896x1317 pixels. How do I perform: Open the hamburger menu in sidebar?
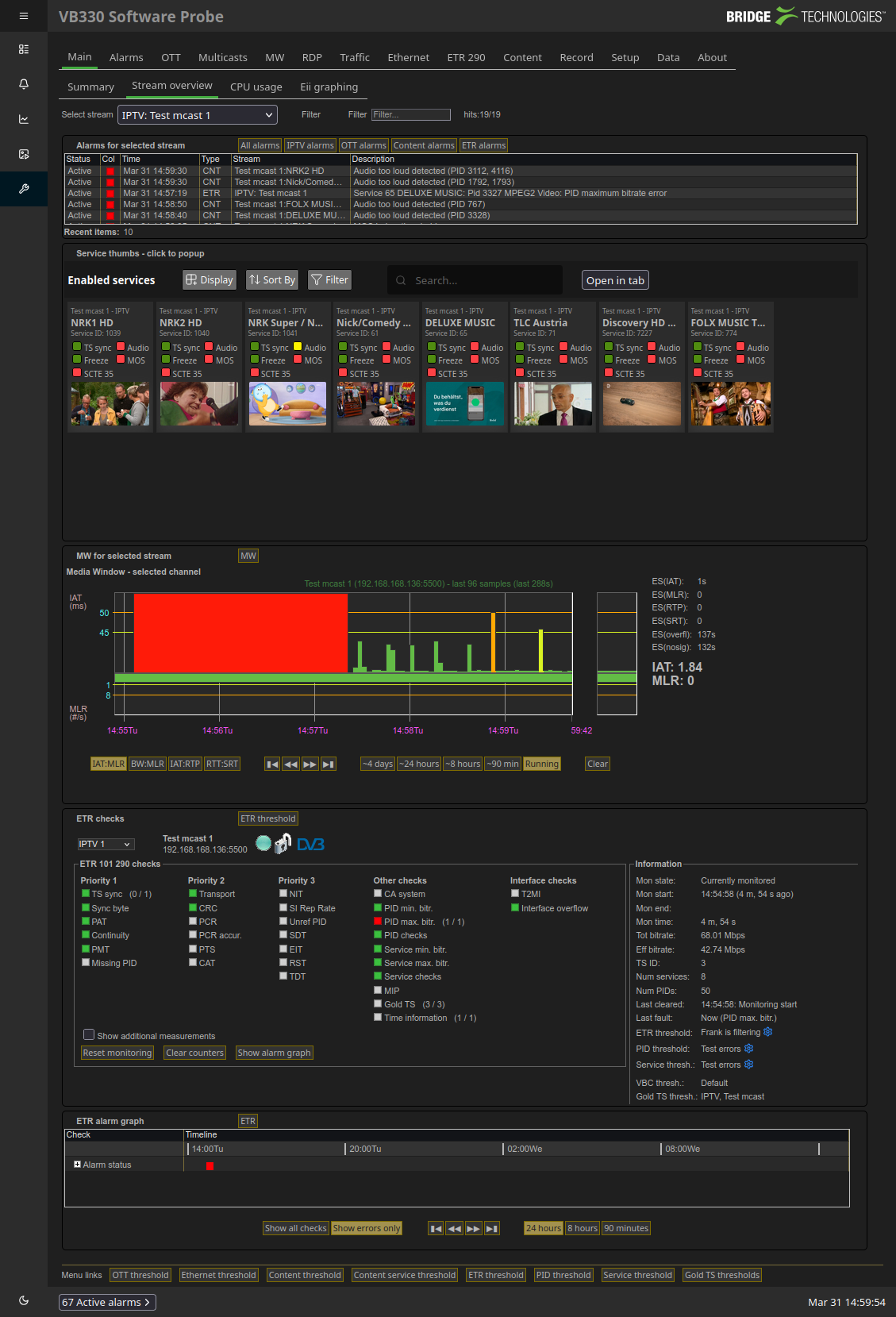pos(24,16)
